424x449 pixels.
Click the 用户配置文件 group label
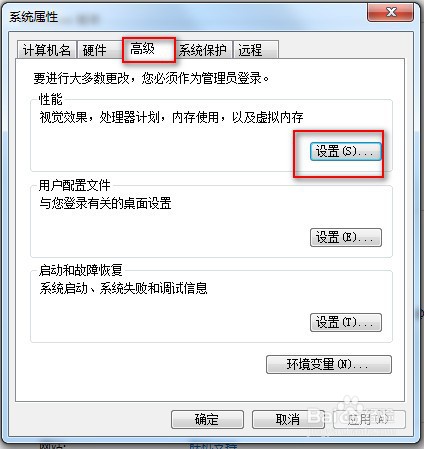point(74,185)
